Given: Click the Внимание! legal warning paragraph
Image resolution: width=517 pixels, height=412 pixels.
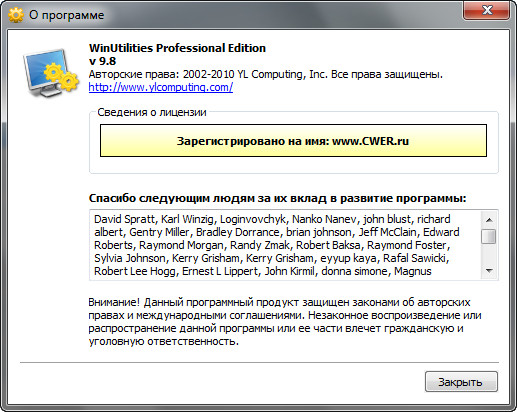Looking at the screenshot, I should point(285,322).
